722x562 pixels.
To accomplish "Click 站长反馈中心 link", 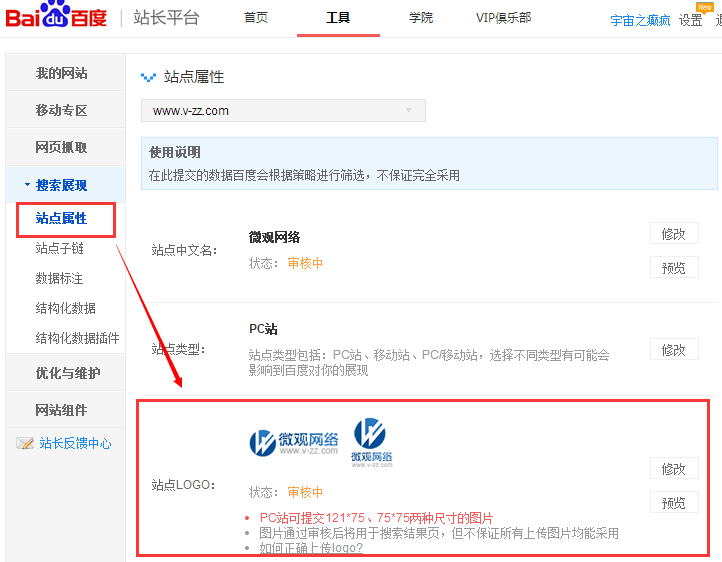I will pyautogui.click(x=75, y=443).
